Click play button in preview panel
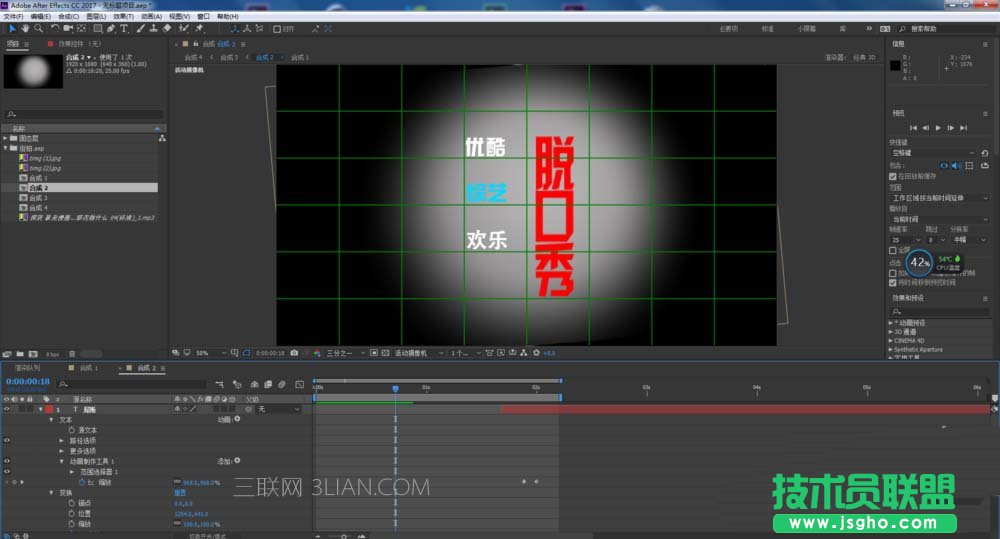 (x=938, y=128)
